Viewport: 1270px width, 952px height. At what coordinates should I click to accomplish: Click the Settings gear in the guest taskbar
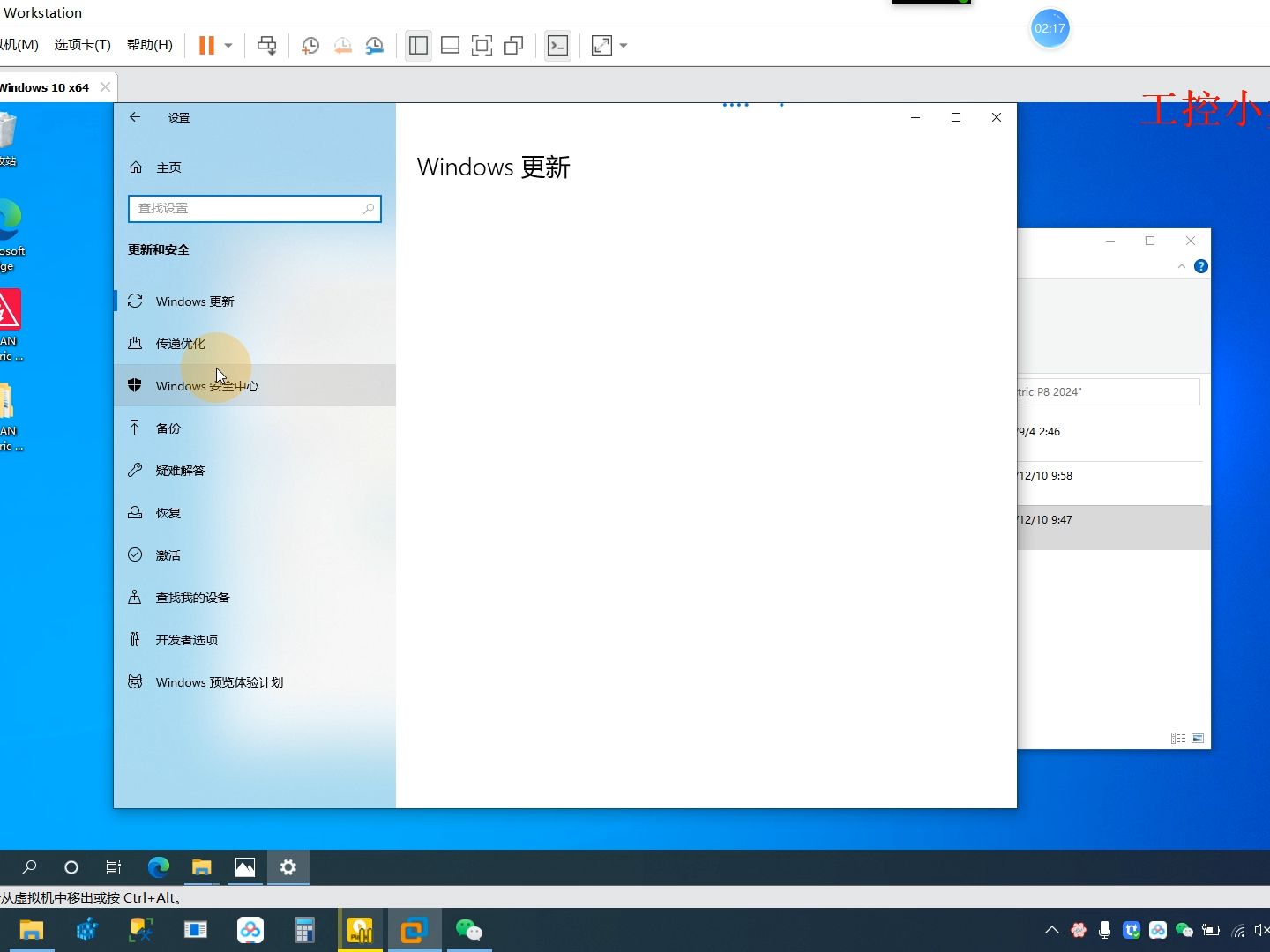[288, 867]
